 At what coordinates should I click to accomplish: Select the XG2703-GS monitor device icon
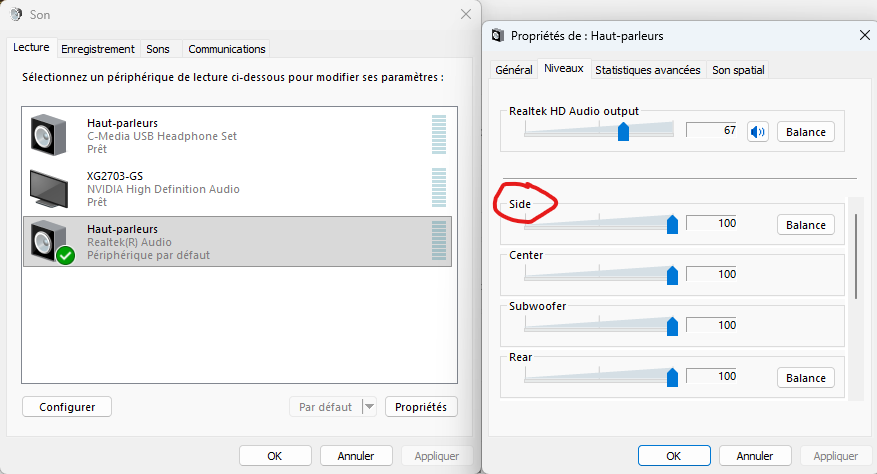(x=49, y=187)
